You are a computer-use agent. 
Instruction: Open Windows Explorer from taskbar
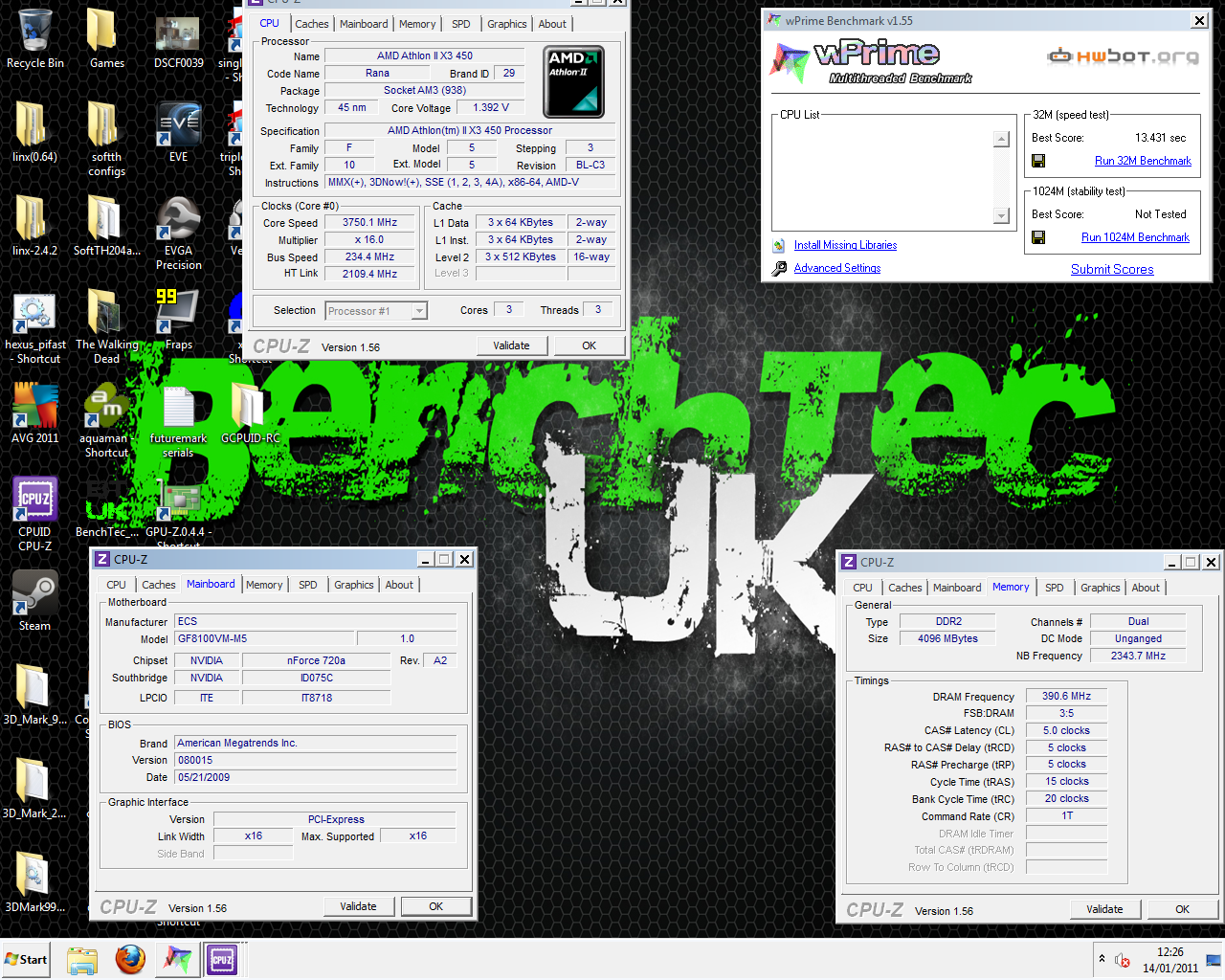(x=82, y=960)
